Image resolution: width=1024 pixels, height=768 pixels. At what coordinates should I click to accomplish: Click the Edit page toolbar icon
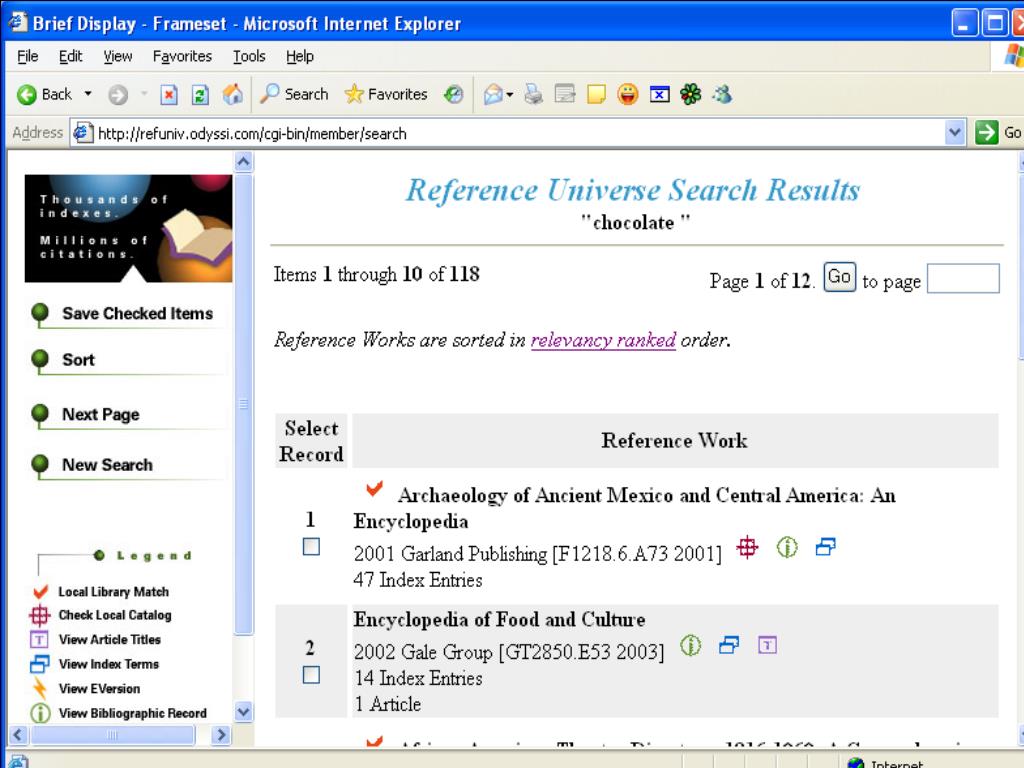(x=565, y=95)
